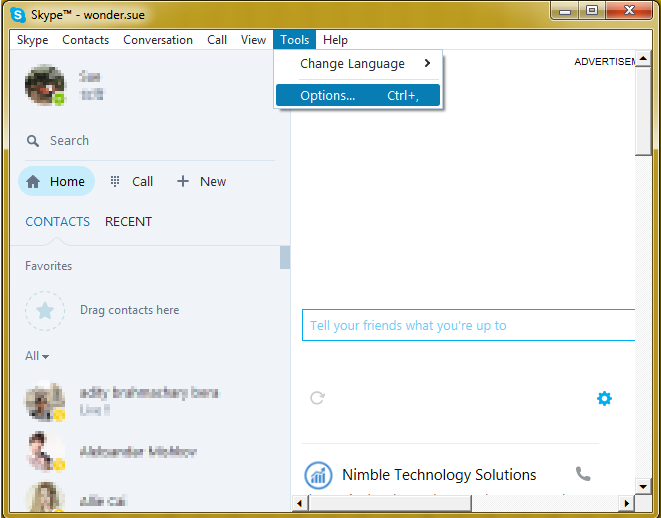Open the dial pad Call button
This screenshot has width=661, height=518.
pyautogui.click(x=131, y=182)
